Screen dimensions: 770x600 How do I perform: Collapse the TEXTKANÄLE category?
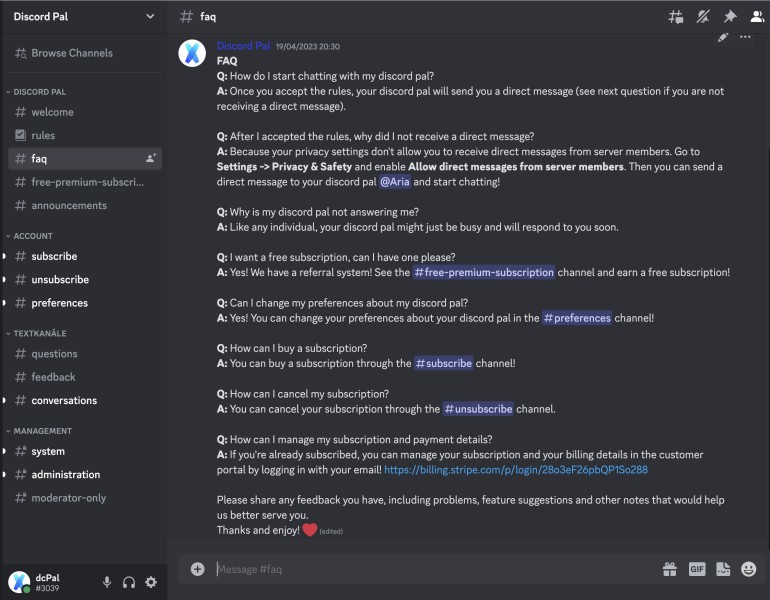pos(39,333)
